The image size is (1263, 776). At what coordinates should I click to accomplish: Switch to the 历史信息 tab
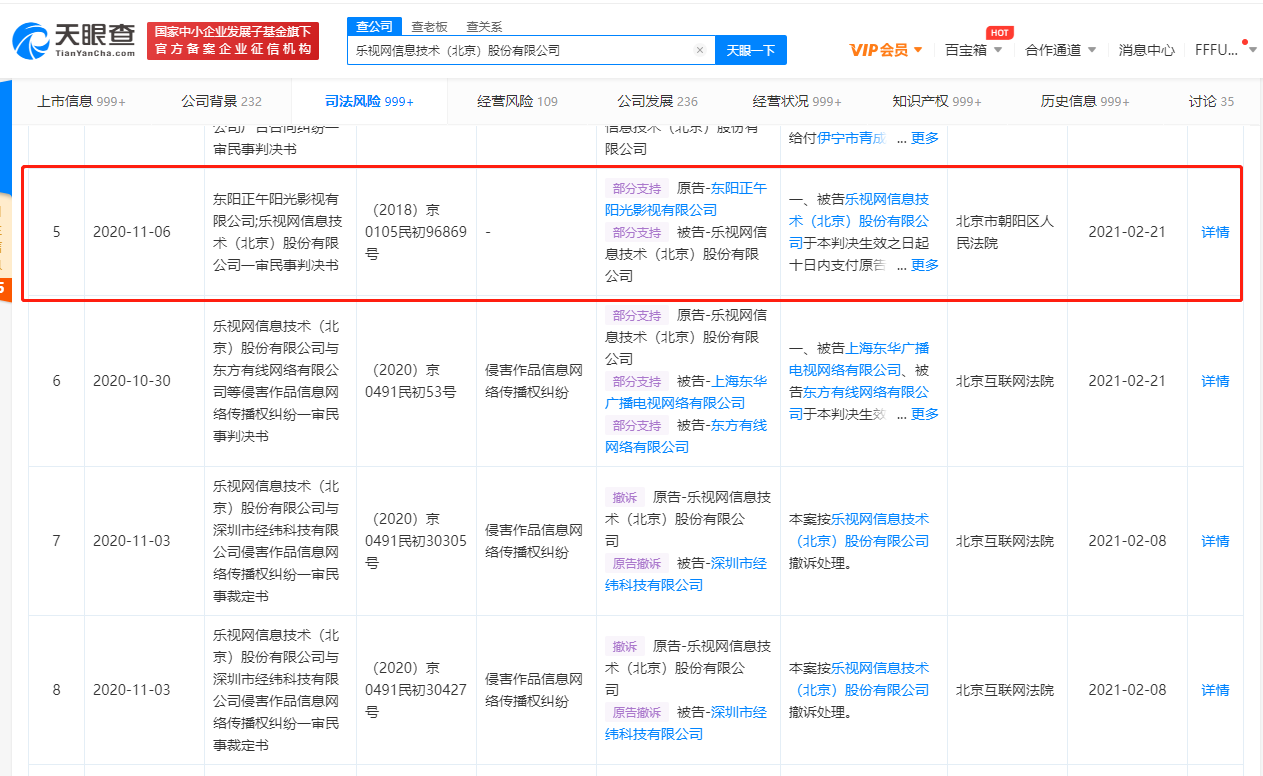pos(1085,101)
